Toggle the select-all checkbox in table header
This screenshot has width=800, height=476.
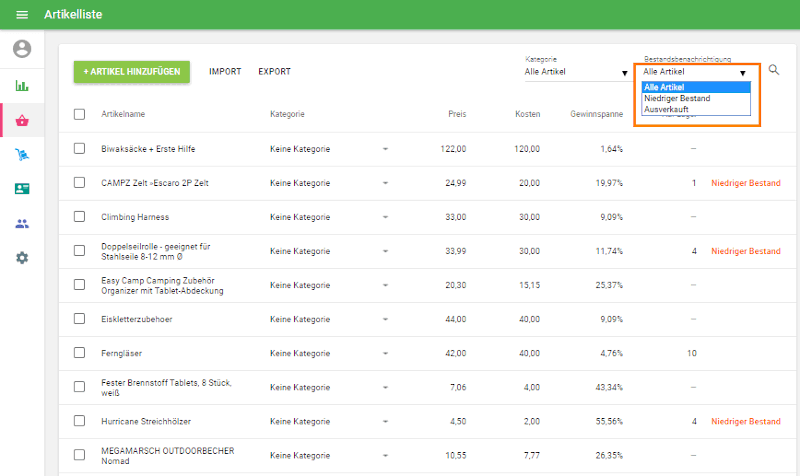click(x=80, y=114)
